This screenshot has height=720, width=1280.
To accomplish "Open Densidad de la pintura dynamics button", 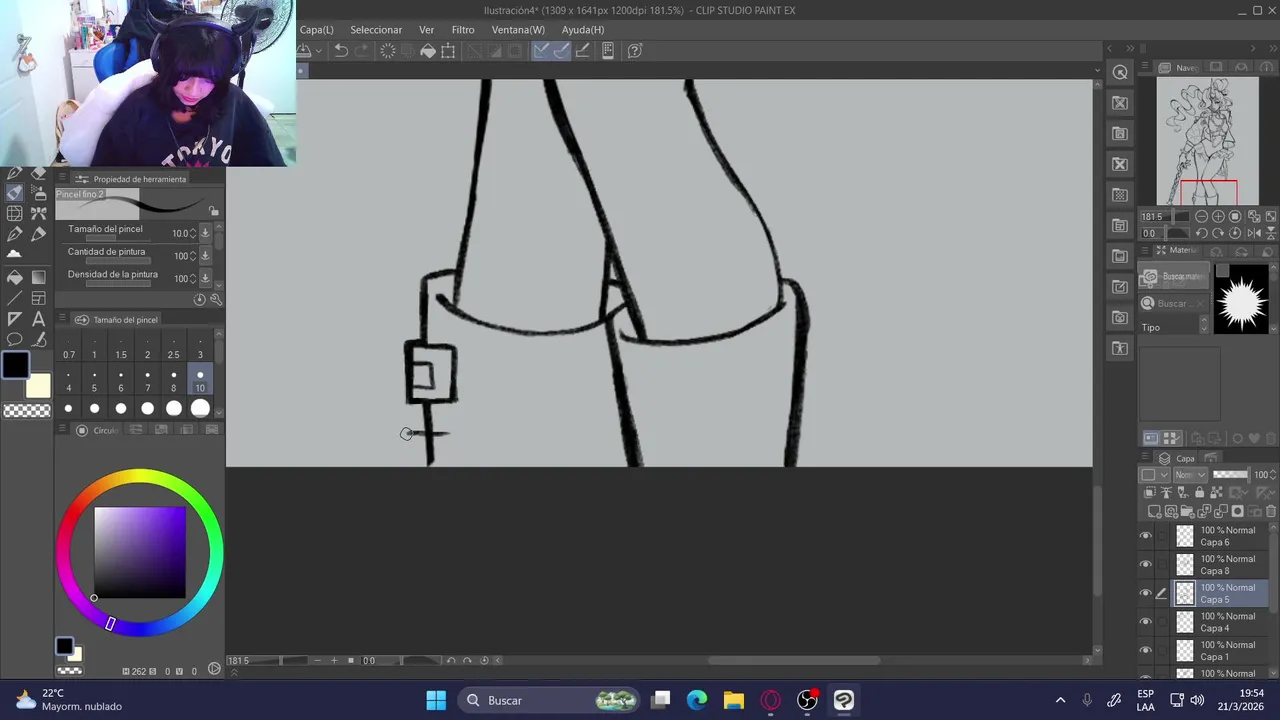I will [205, 278].
